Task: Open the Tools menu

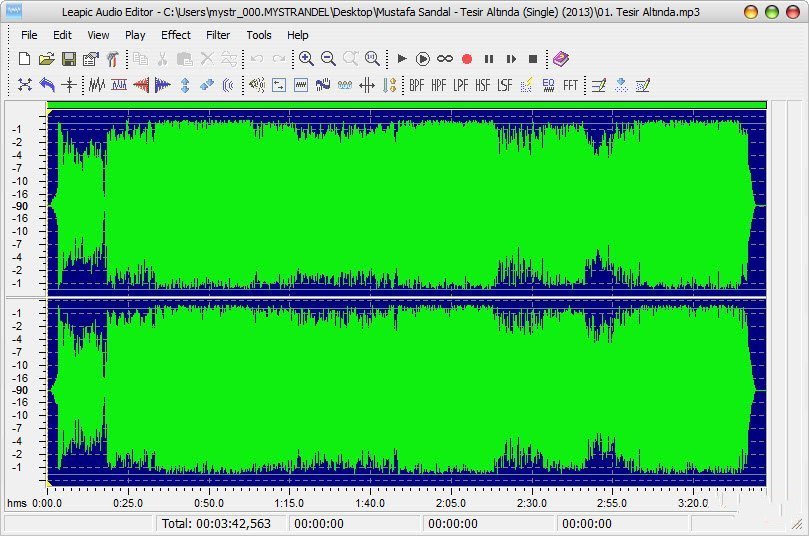Action: [258, 35]
